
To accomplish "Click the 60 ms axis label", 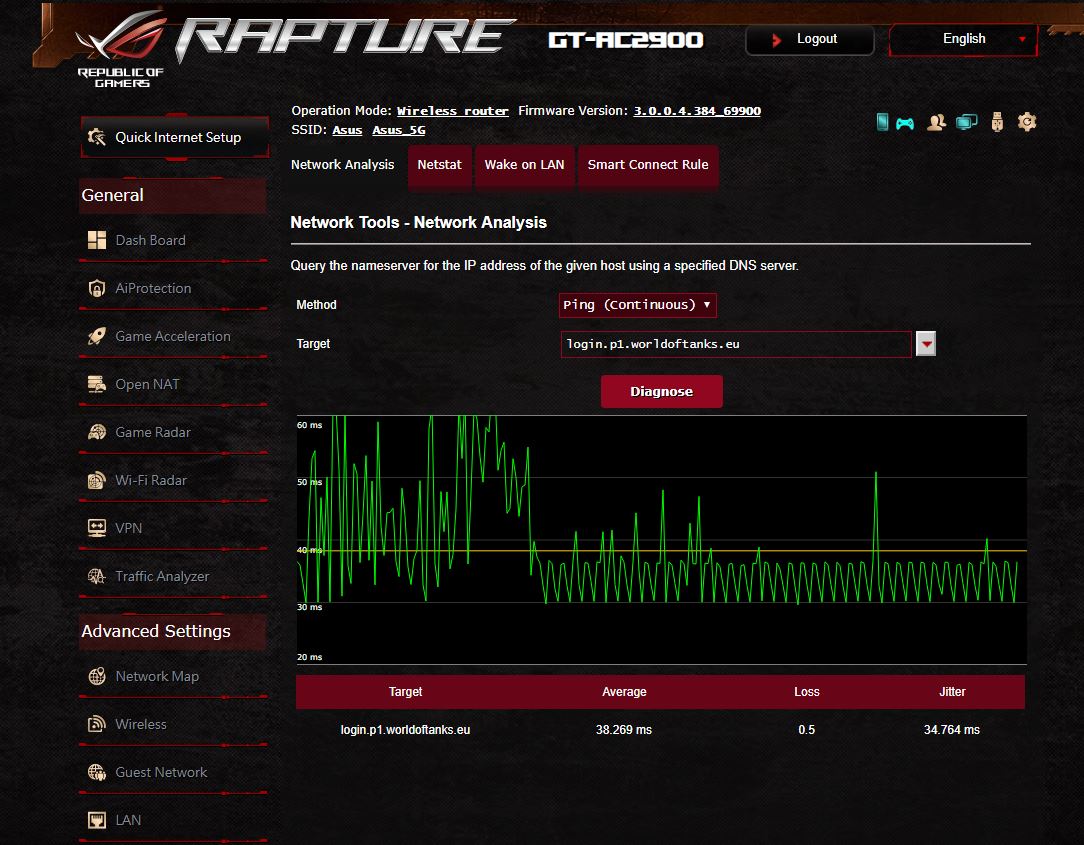I will pyautogui.click(x=309, y=425).
